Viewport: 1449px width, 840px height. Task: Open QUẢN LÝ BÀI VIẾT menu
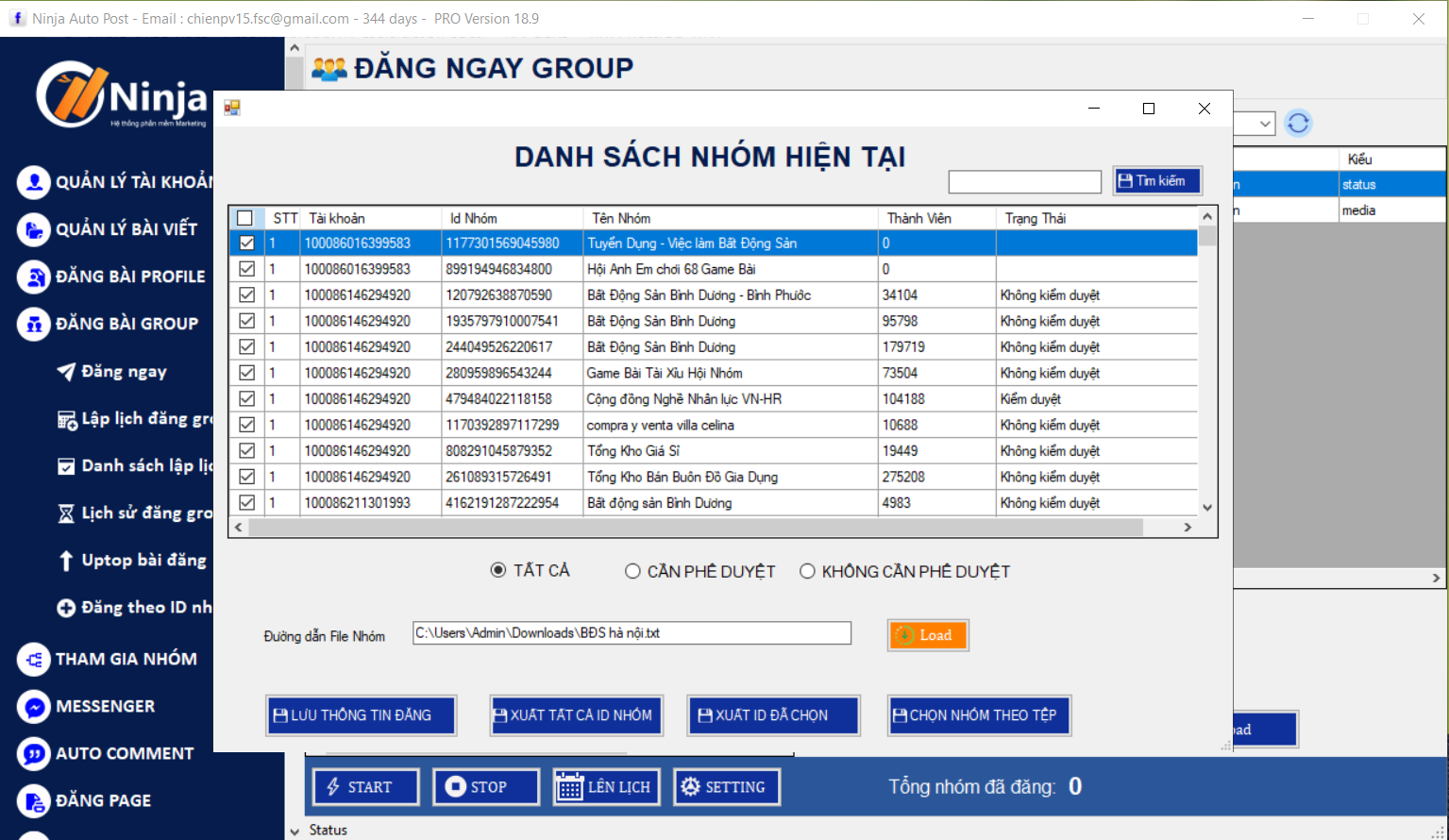pos(126,229)
